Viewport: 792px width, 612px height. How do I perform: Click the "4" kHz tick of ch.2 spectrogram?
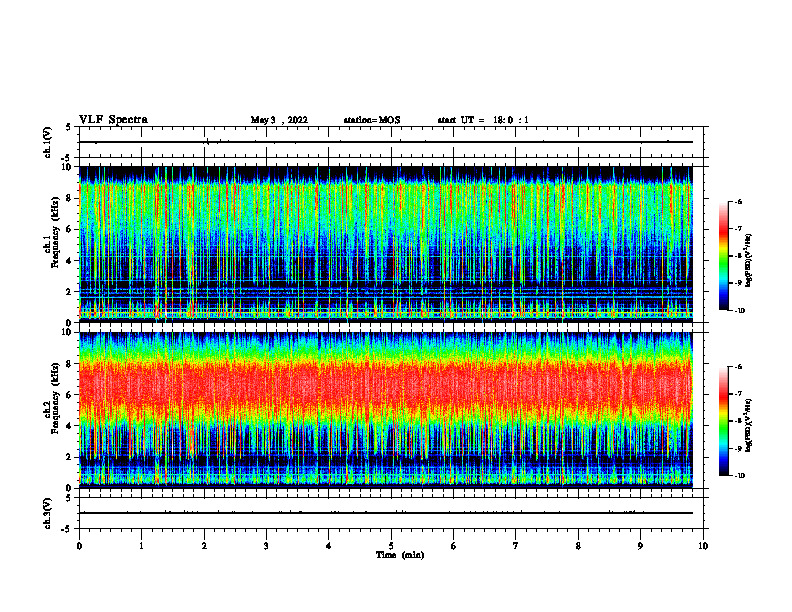point(69,426)
